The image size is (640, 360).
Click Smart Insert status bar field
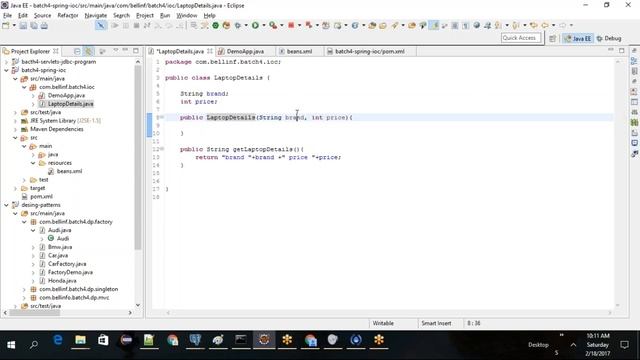point(436,323)
